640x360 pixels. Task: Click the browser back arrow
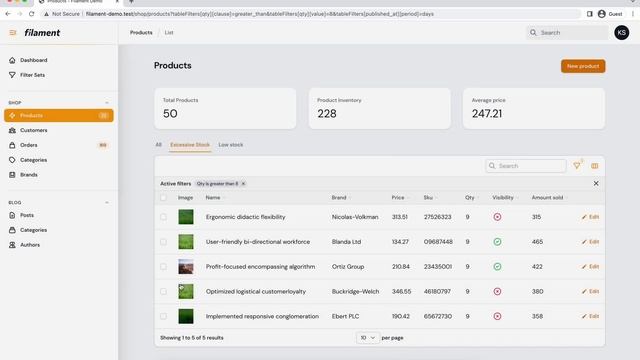[8, 14]
